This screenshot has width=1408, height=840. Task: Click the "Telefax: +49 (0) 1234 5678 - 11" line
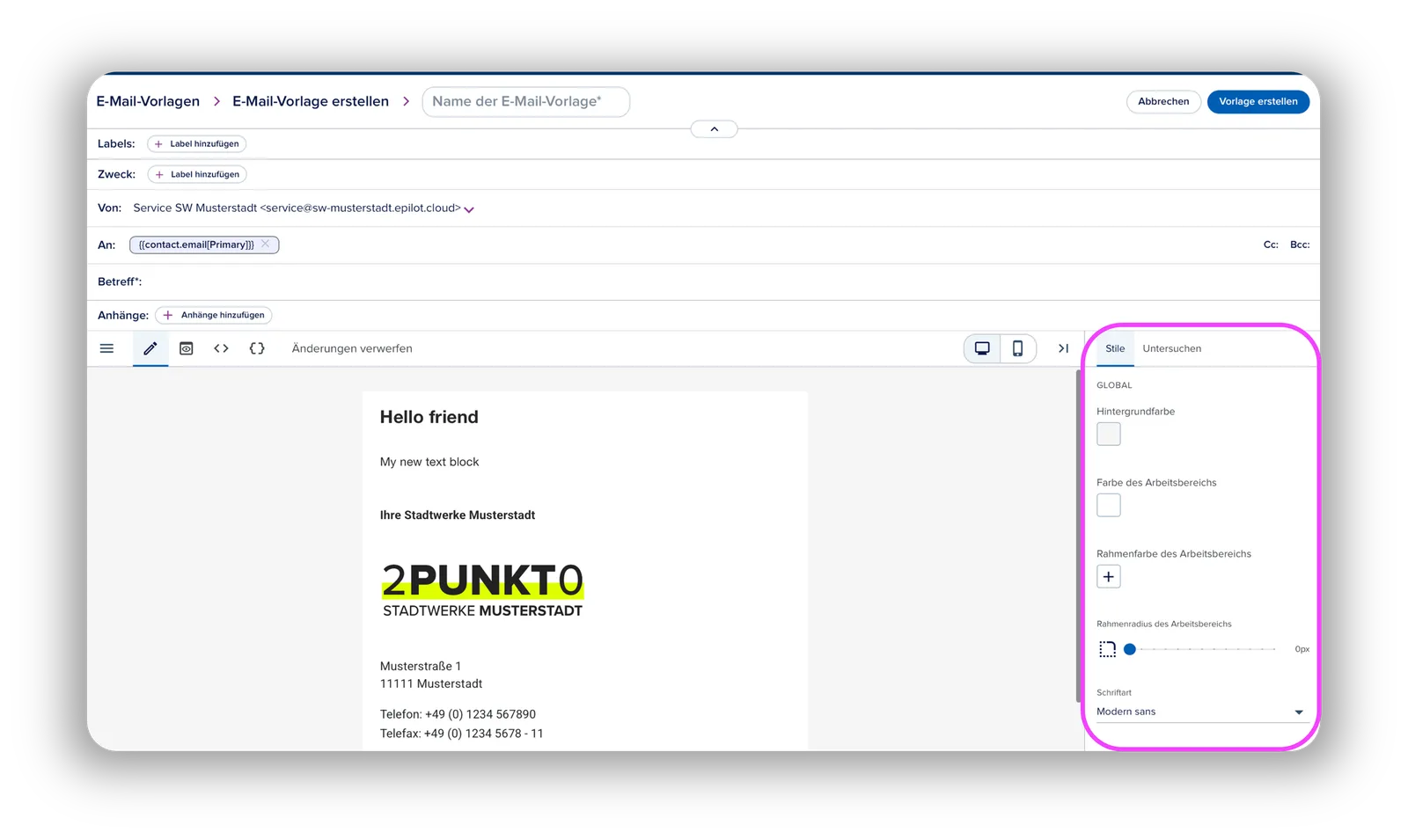[462, 734]
